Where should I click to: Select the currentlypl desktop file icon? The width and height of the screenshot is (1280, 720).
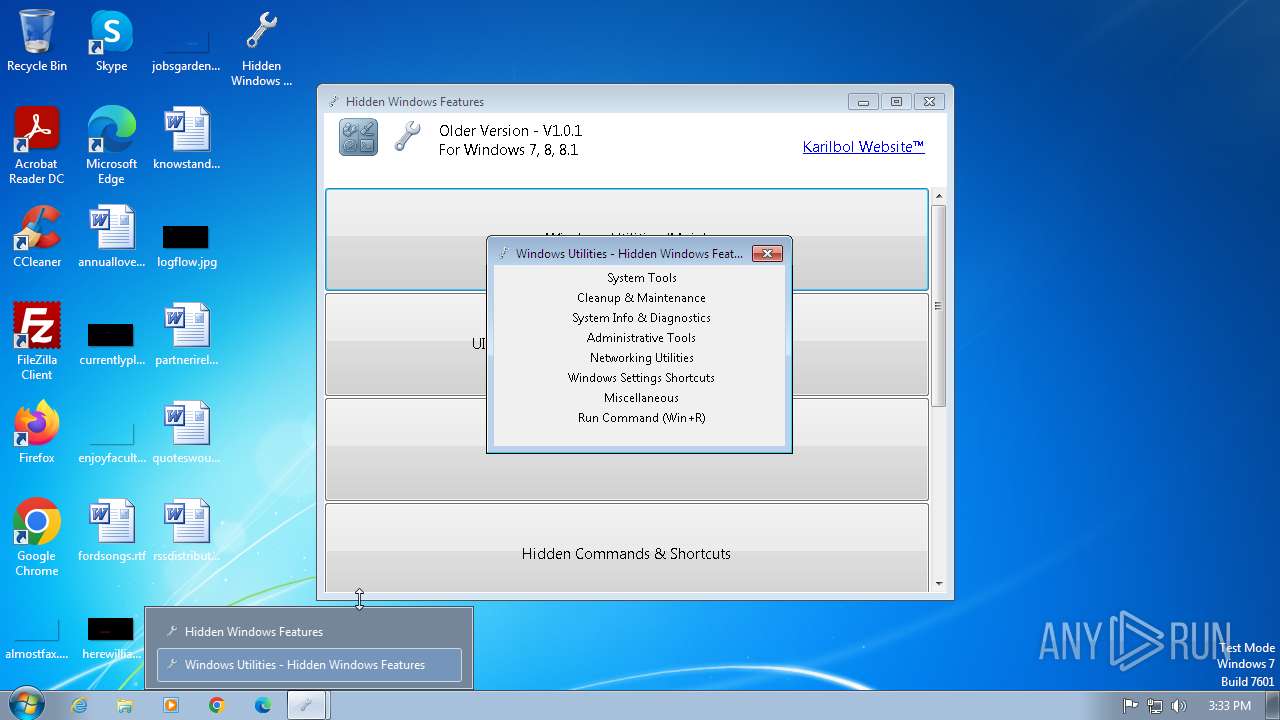coord(111,343)
